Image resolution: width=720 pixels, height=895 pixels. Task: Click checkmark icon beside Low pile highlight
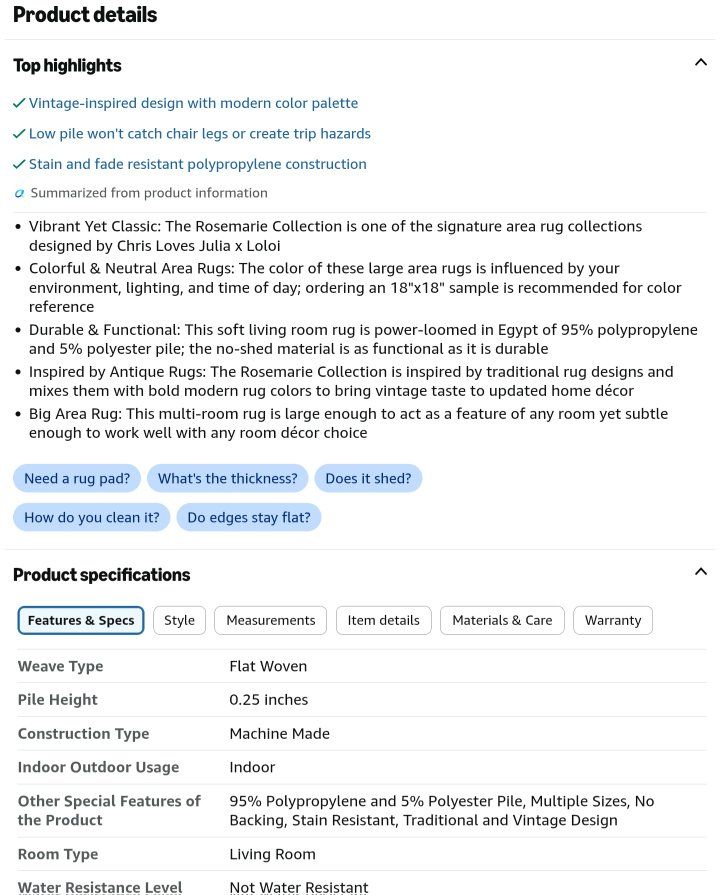point(19,134)
